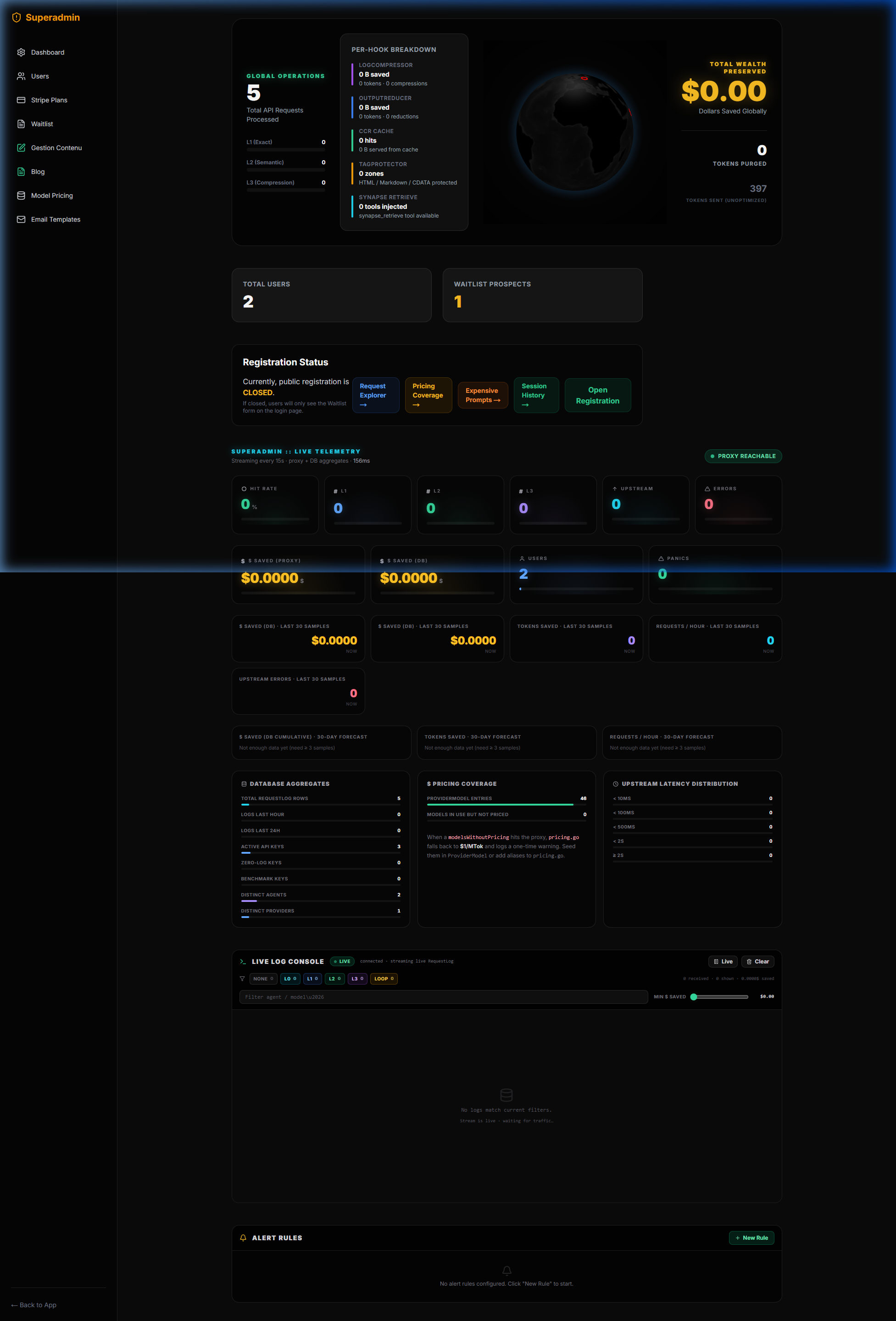Click the $0.00 Total Wealth Preserved value

724,91
